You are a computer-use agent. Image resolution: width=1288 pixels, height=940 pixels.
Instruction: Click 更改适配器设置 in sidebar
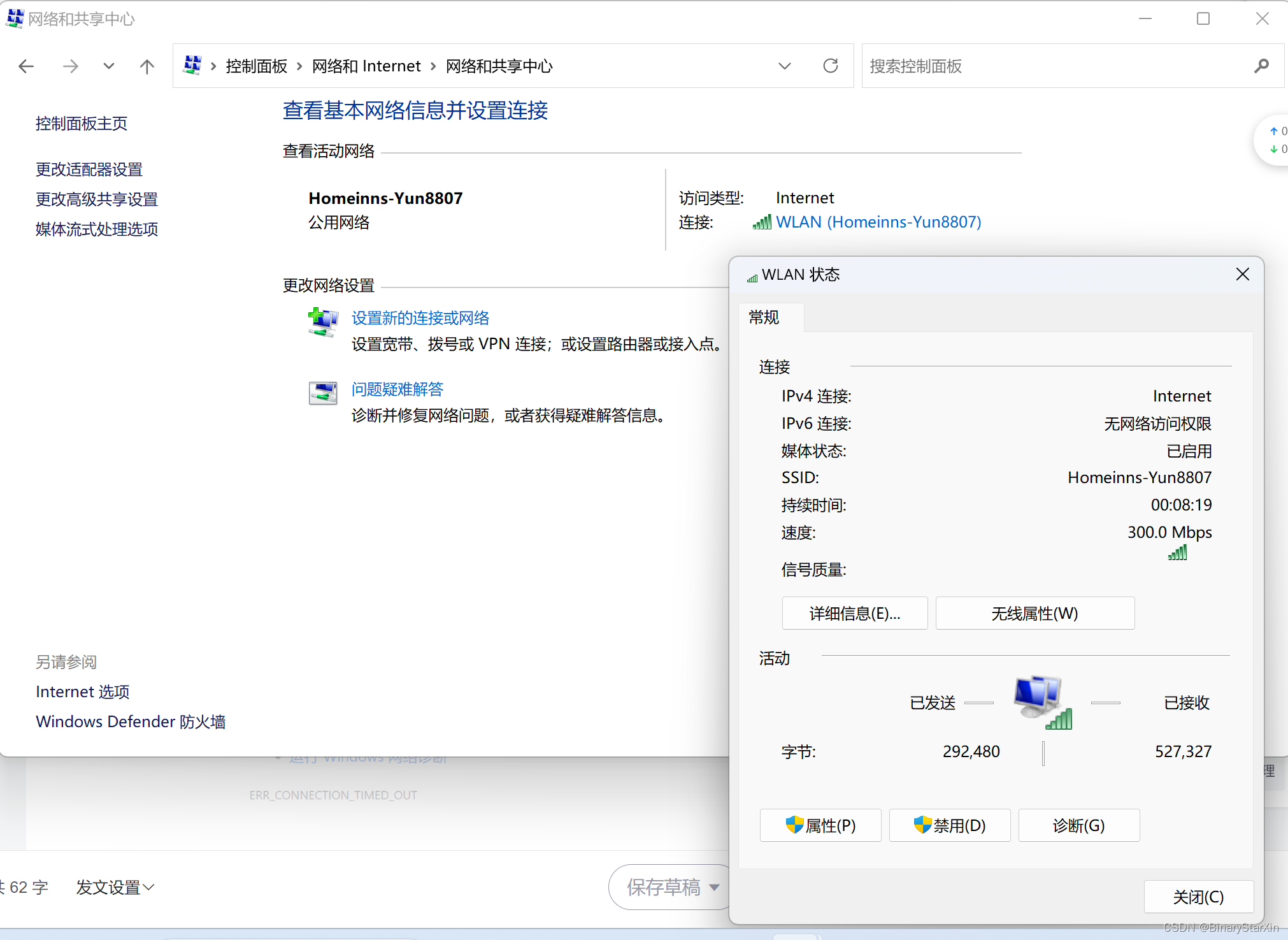tap(89, 170)
